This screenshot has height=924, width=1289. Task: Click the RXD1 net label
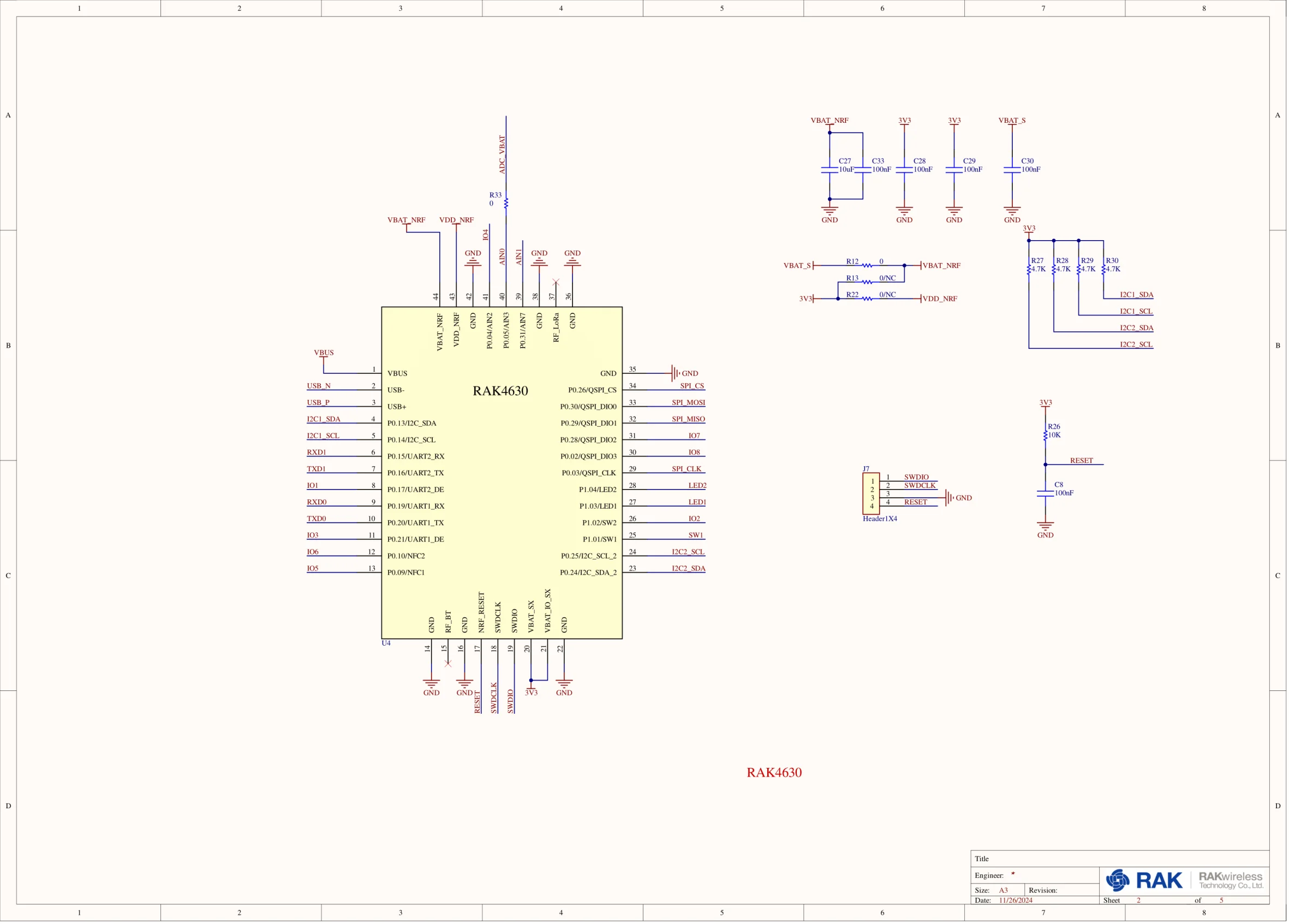tap(317, 452)
